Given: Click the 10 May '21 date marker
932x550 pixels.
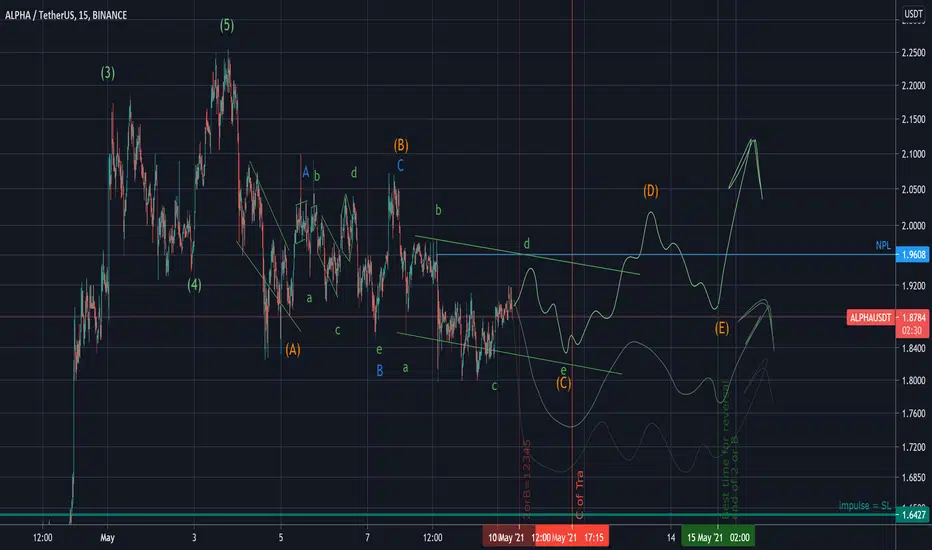Looking at the screenshot, I should tap(506, 538).
